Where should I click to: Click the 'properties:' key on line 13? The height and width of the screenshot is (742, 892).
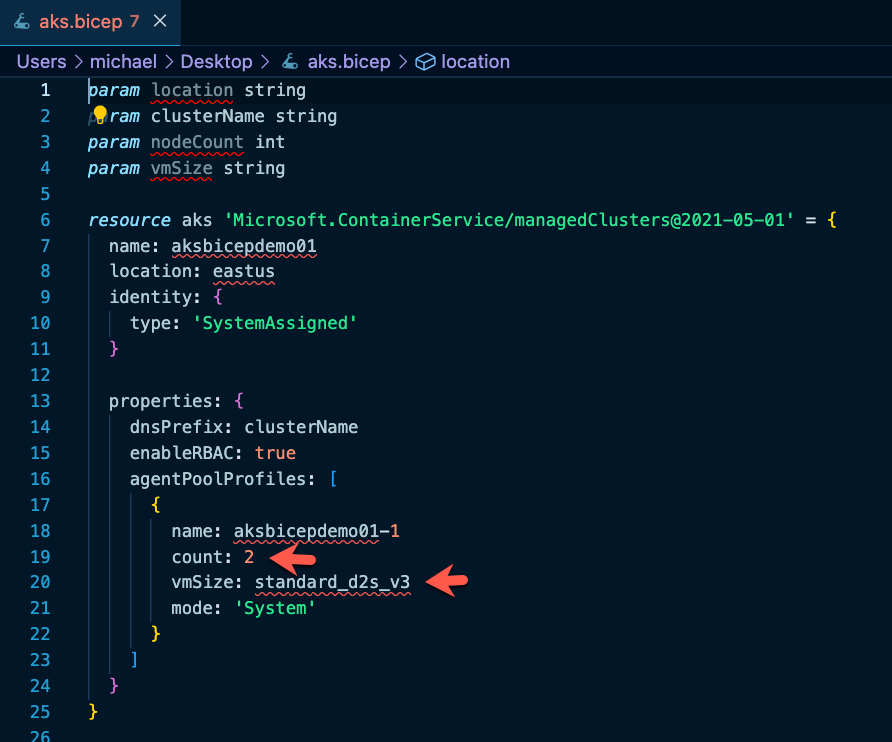point(165,401)
